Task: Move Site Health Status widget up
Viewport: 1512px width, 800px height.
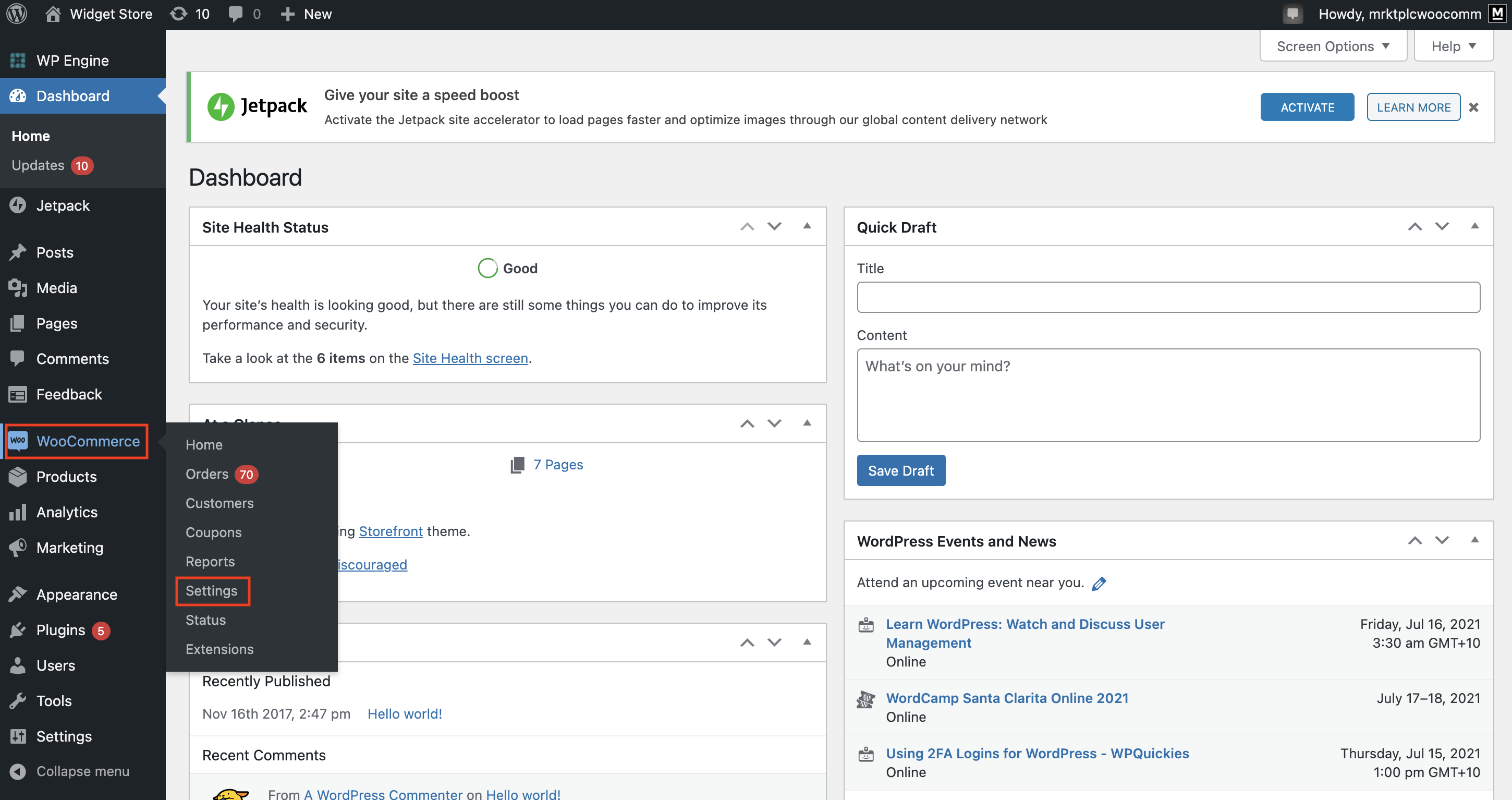Action: (x=747, y=226)
